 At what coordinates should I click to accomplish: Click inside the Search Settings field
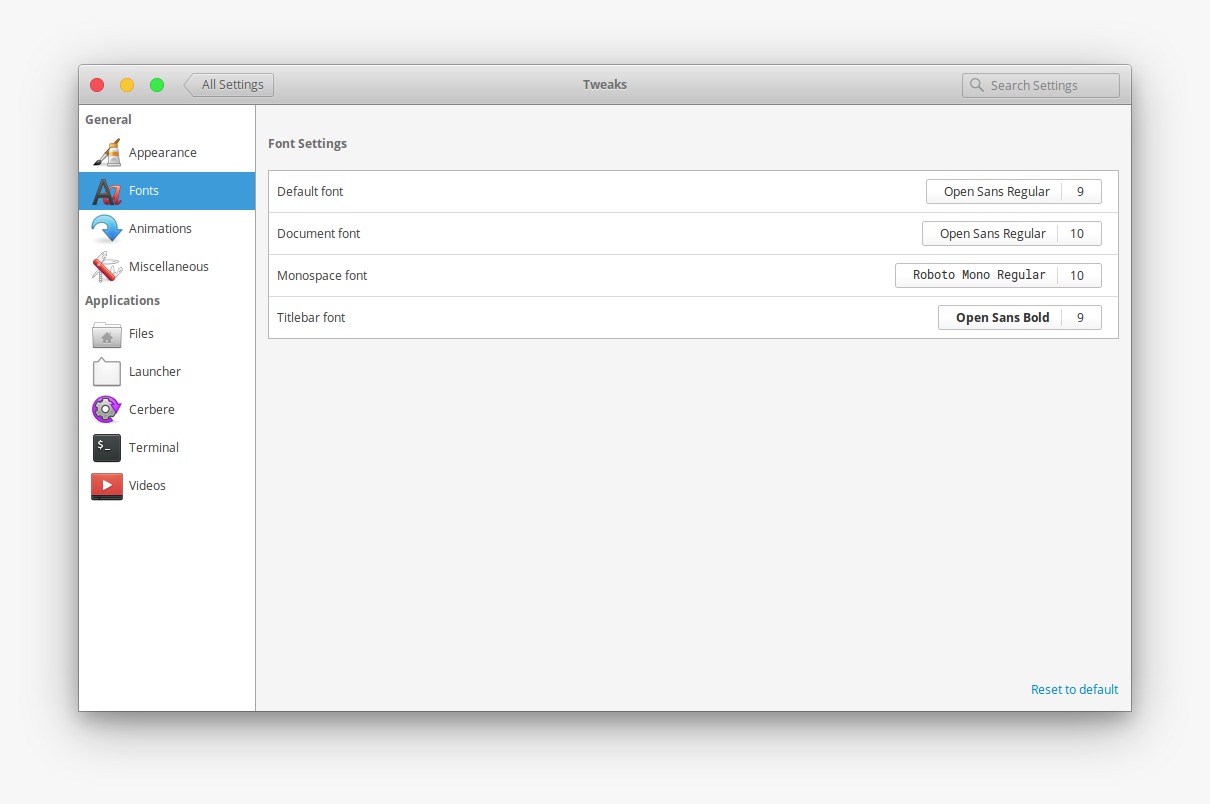(x=1040, y=85)
